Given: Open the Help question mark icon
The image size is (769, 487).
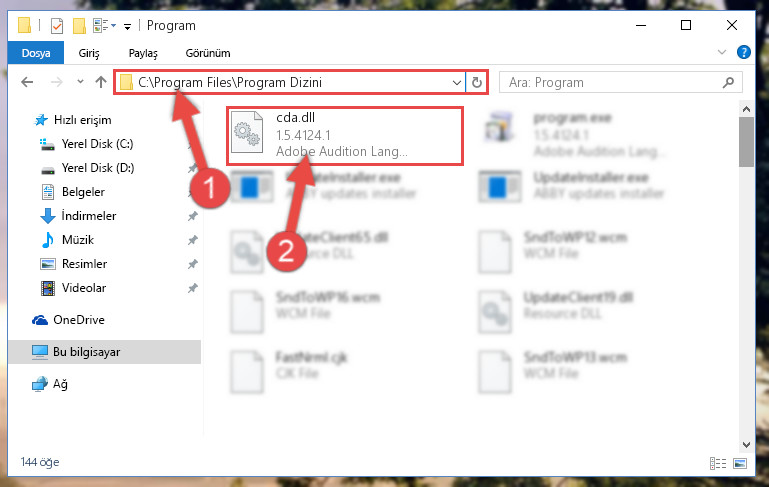Looking at the screenshot, I should (743, 52).
